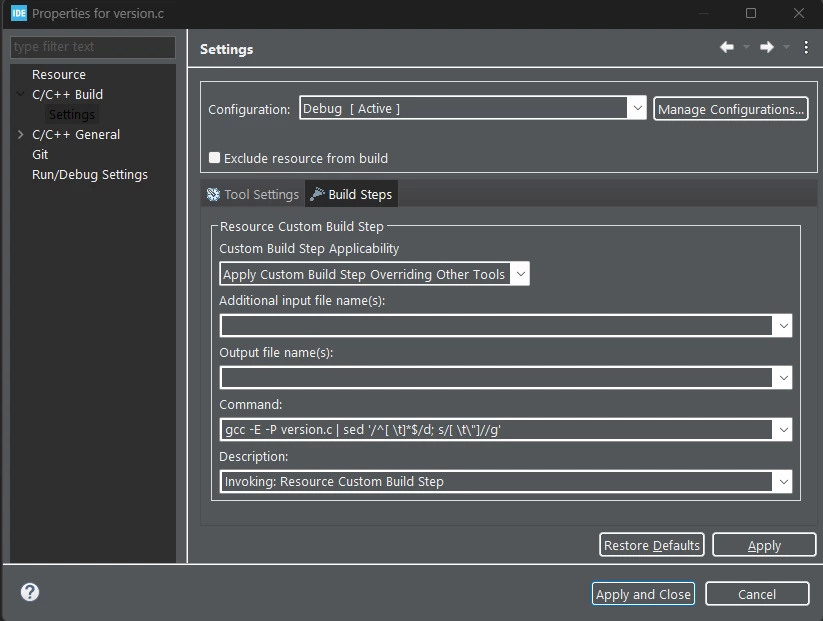823x621 pixels.
Task: Click the Apply button
Action: pyautogui.click(x=764, y=545)
